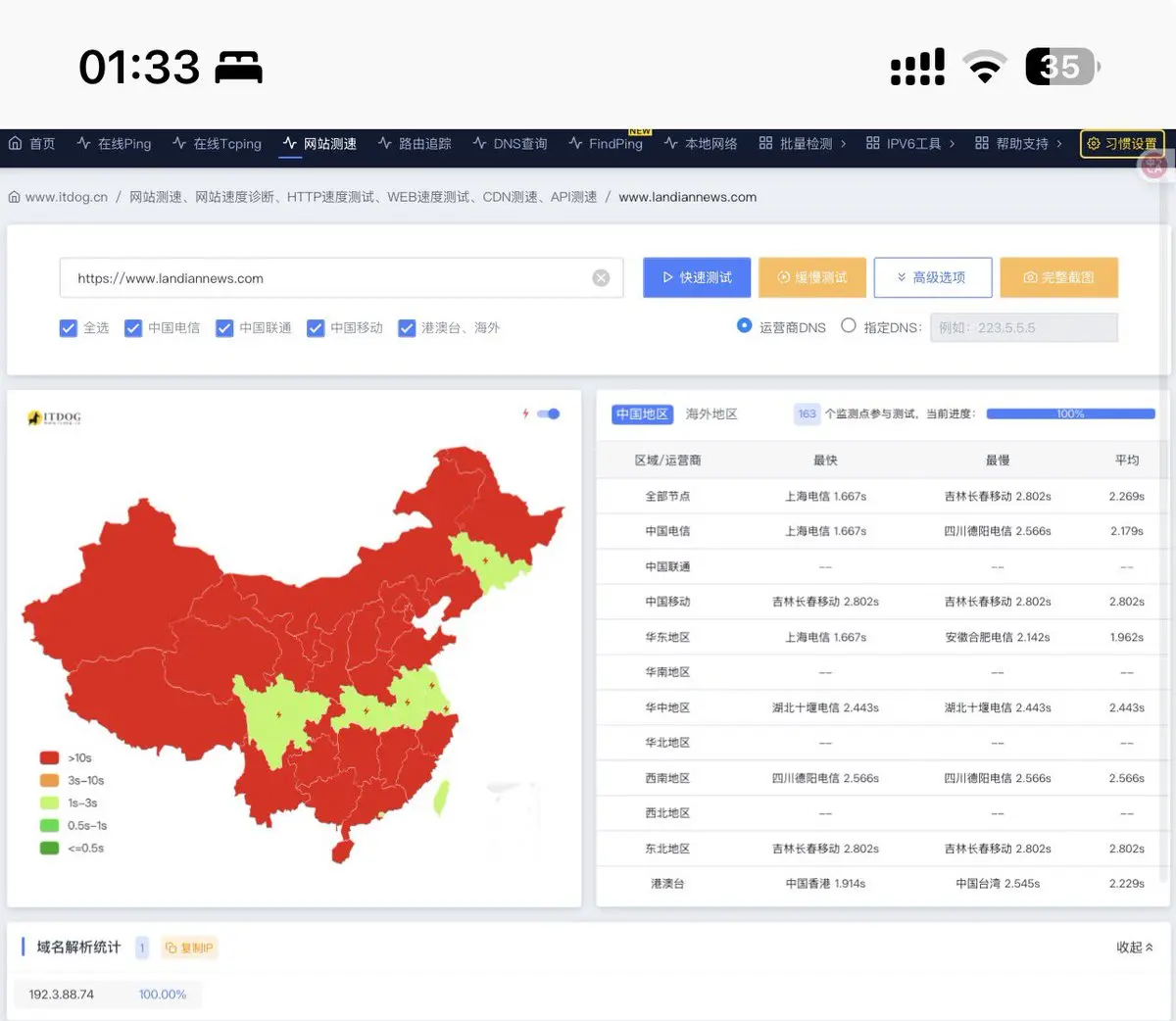This screenshot has width=1176, height=1021.
Task: Open 习惯设置 preferences button
Action: [1122, 143]
